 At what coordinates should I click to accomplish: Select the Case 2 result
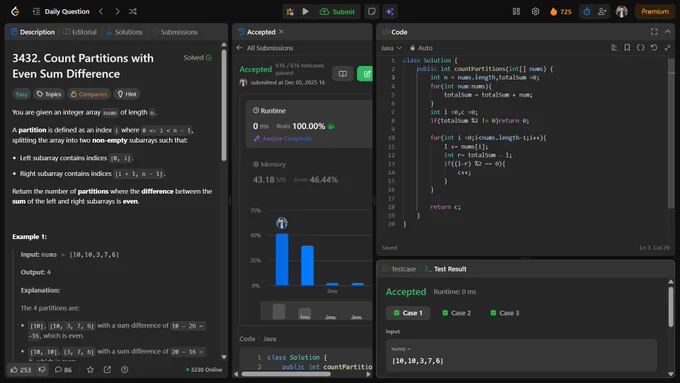[456, 313]
